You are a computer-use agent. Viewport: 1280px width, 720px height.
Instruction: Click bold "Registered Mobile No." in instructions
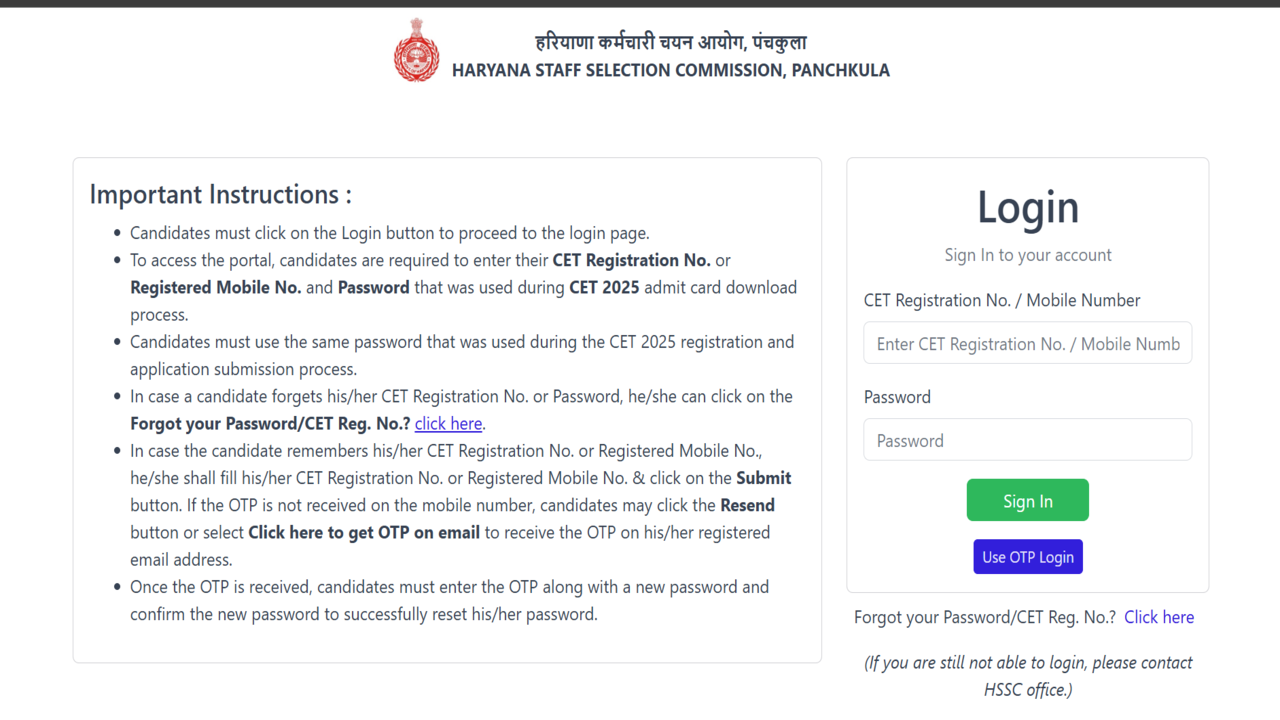point(215,288)
